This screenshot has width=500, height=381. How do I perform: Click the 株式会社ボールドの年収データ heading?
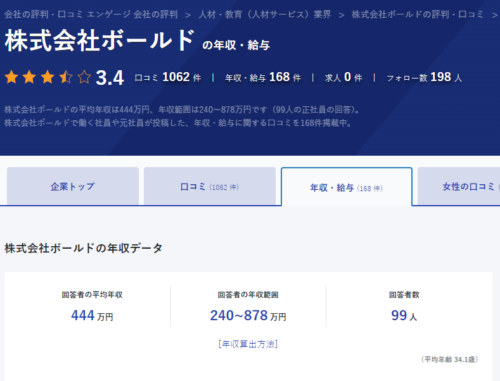click(x=83, y=248)
